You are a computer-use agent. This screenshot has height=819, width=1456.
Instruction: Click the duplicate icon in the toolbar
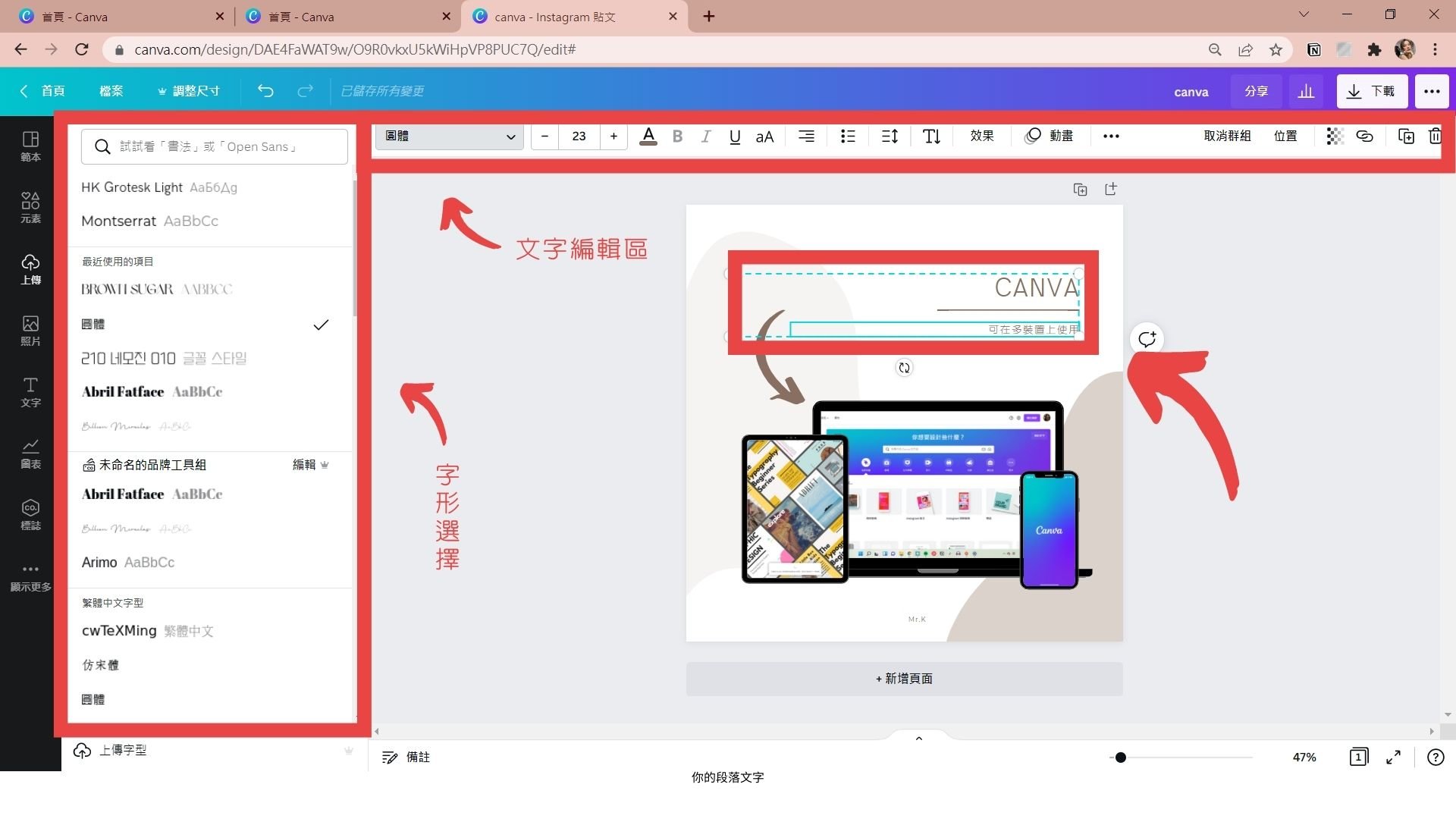pos(1406,136)
